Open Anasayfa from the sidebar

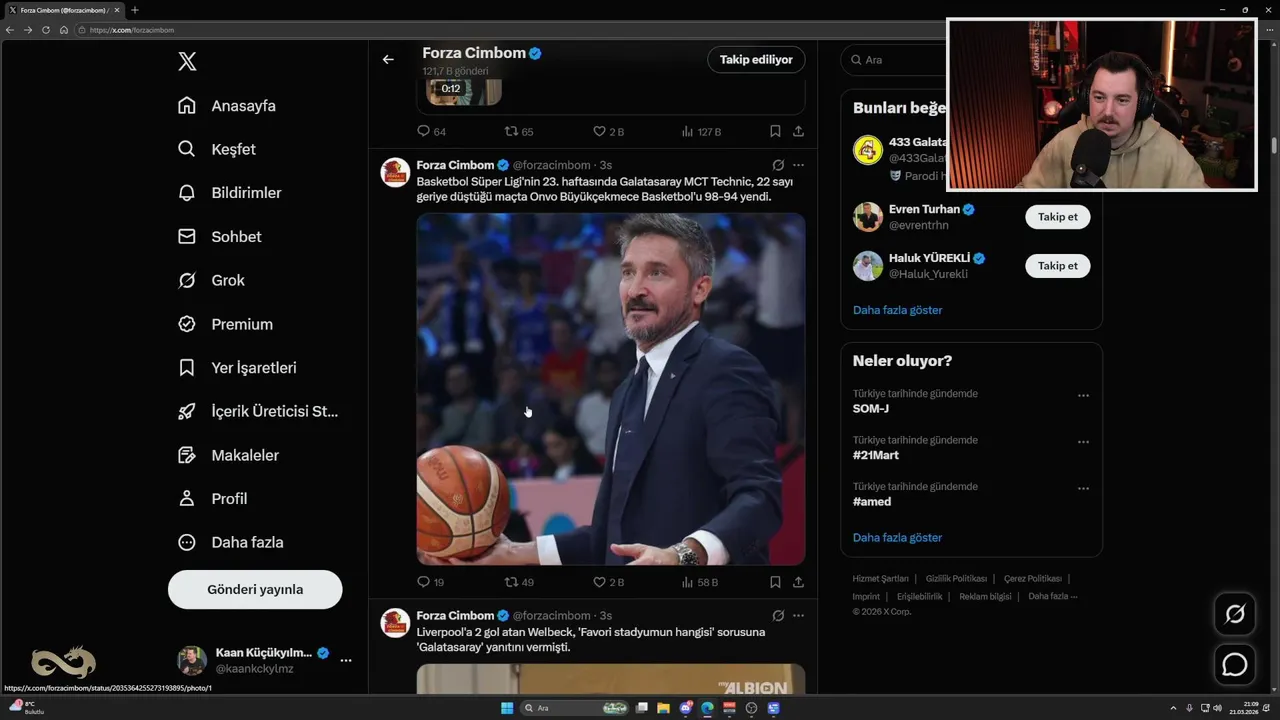[x=227, y=106]
